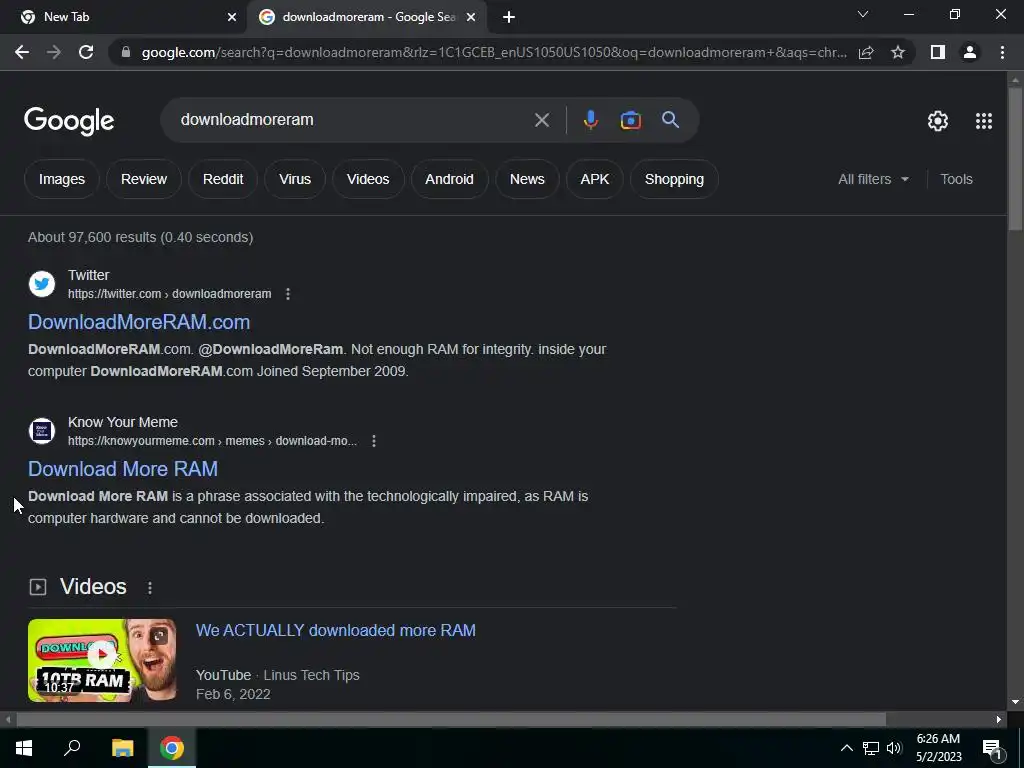
Task: Open the volume control in system tray
Action: click(x=894, y=748)
